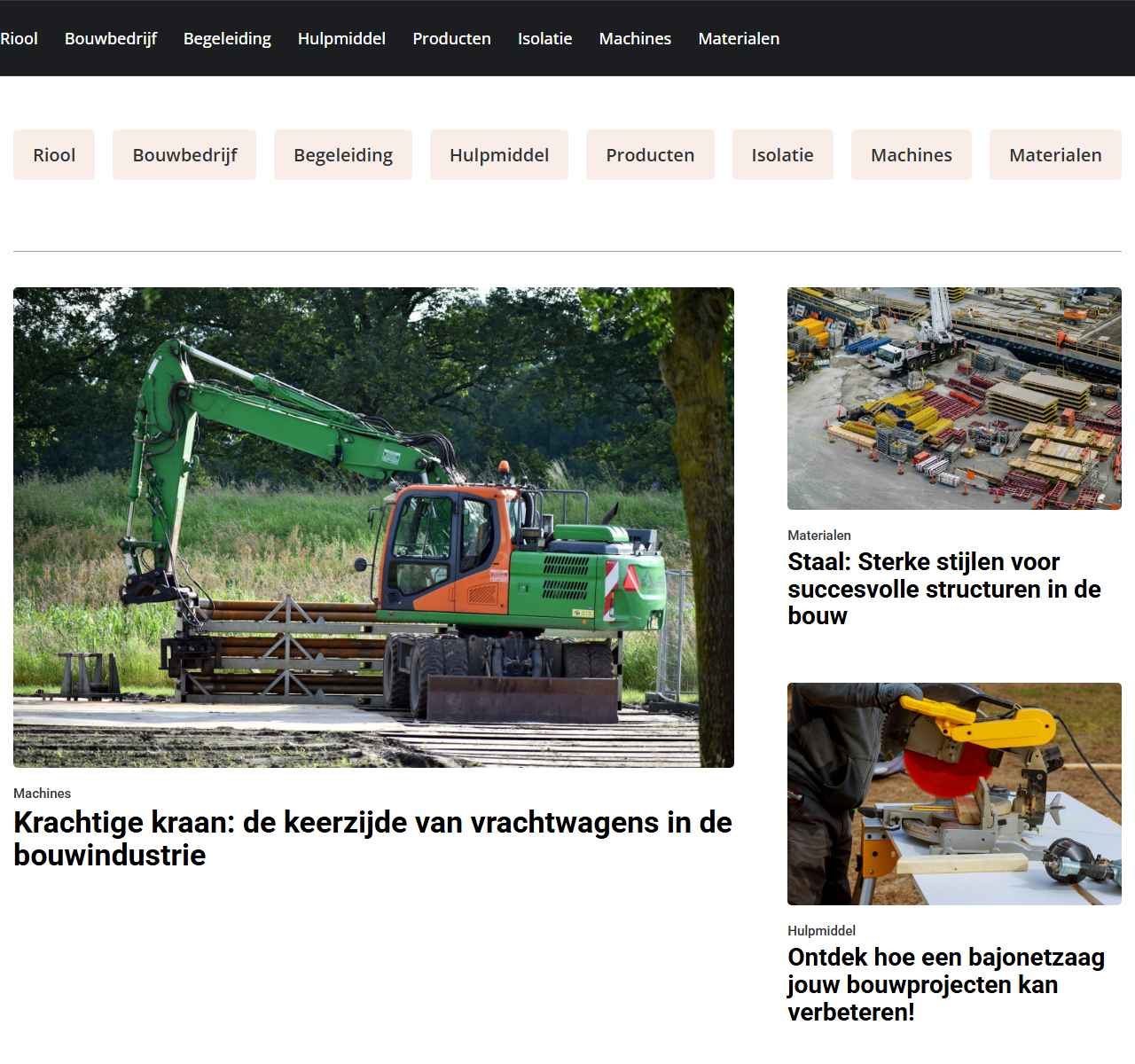The image size is (1135, 1064).
Task: Open Riool in the top navigation bar
Action: (x=20, y=39)
